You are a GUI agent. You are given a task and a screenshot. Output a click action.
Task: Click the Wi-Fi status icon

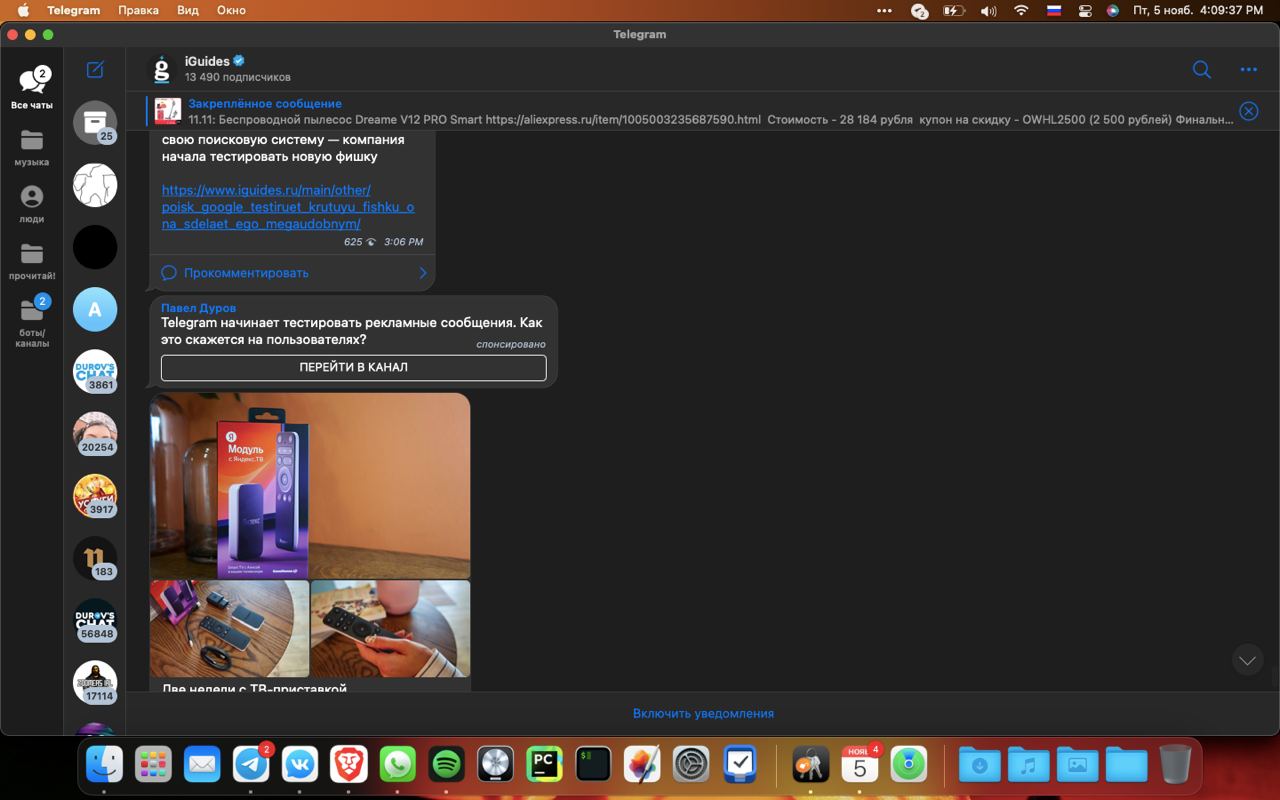pyautogui.click(x=1021, y=10)
